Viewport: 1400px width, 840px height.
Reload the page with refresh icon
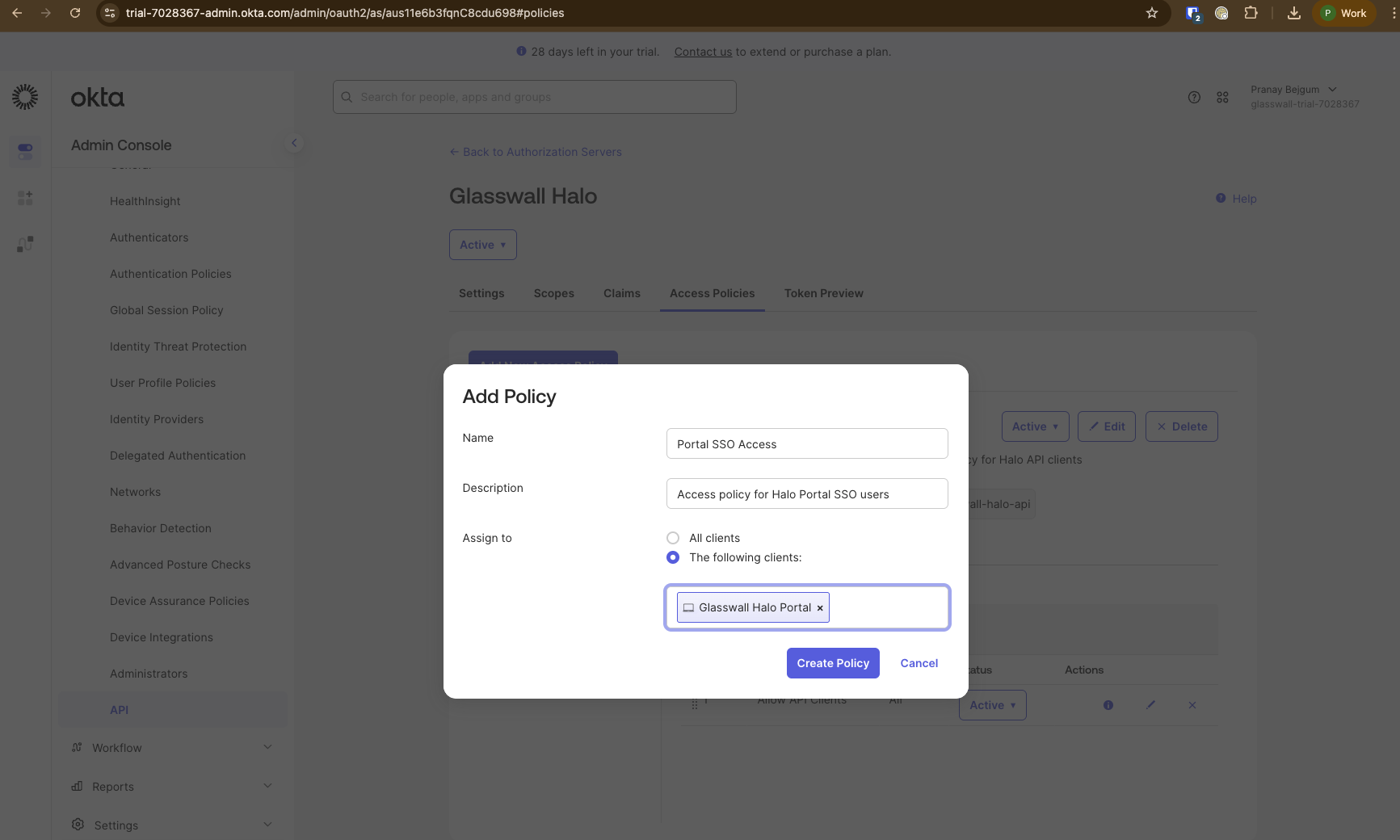pyautogui.click(x=75, y=13)
